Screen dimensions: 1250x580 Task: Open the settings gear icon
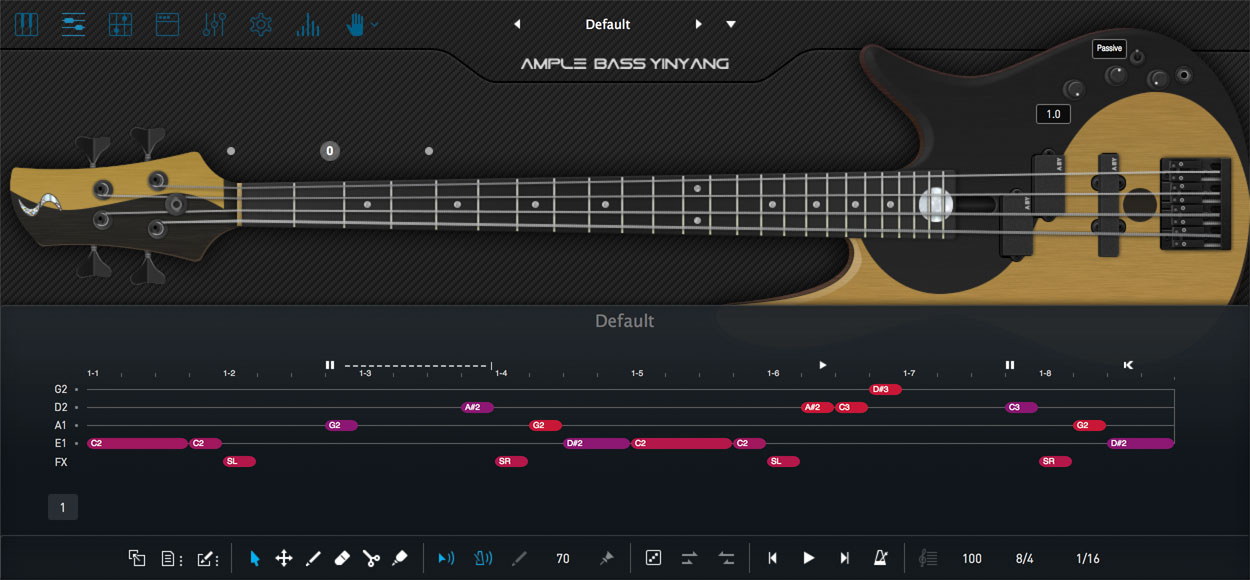tap(261, 25)
